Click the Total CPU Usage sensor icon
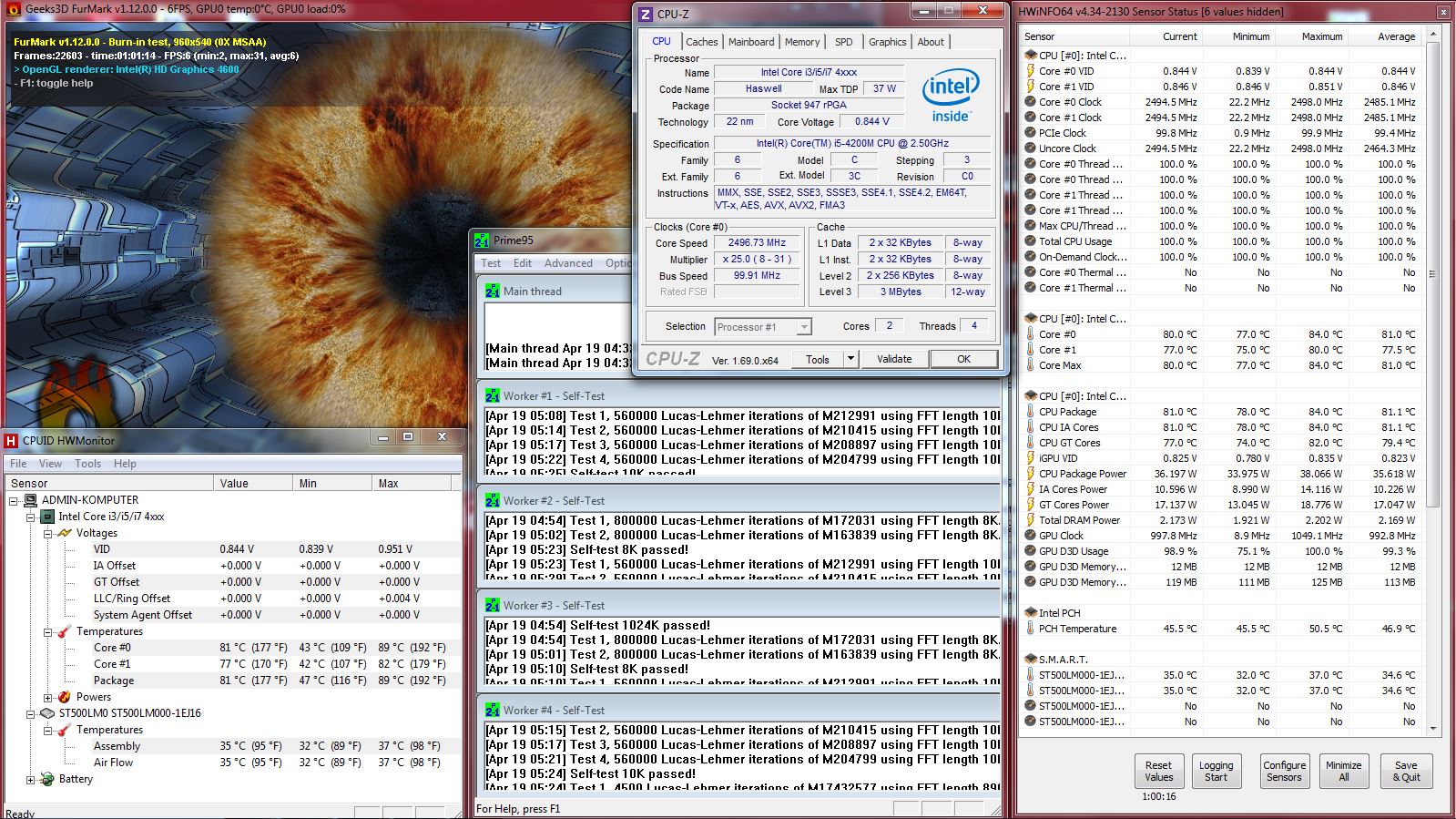 [x=1030, y=241]
